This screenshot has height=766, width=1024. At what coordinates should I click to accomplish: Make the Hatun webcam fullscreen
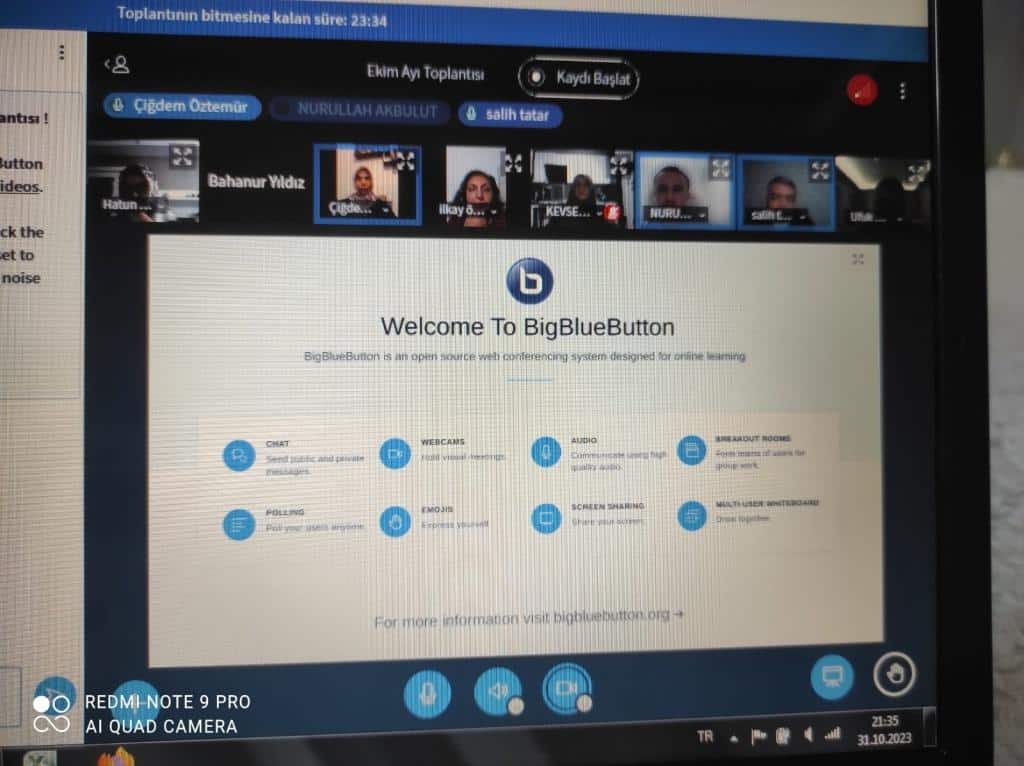tap(182, 157)
